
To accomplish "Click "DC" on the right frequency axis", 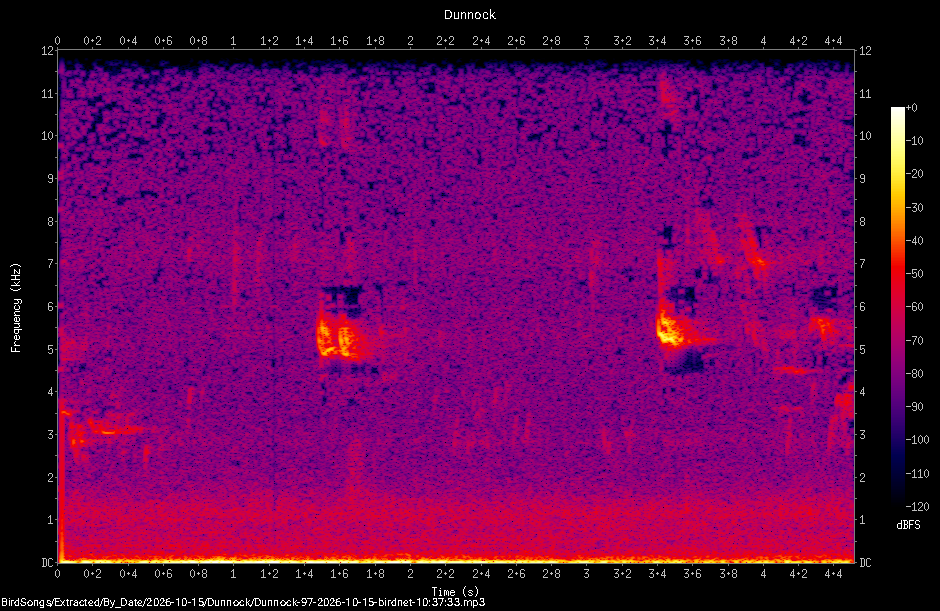I will [865, 562].
